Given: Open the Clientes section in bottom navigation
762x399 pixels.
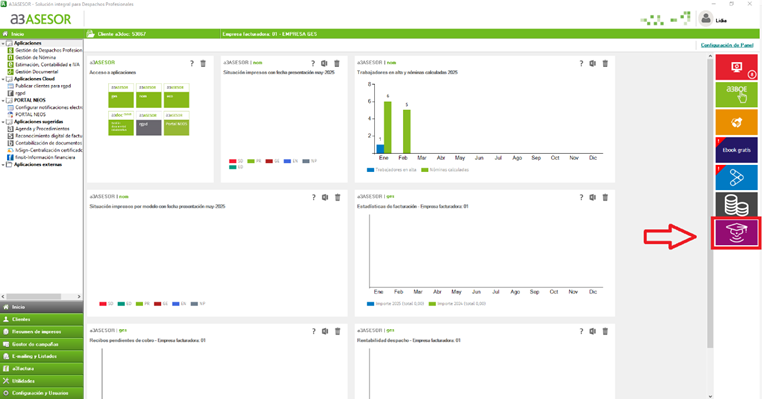Looking at the screenshot, I should pyautogui.click(x=42, y=319).
